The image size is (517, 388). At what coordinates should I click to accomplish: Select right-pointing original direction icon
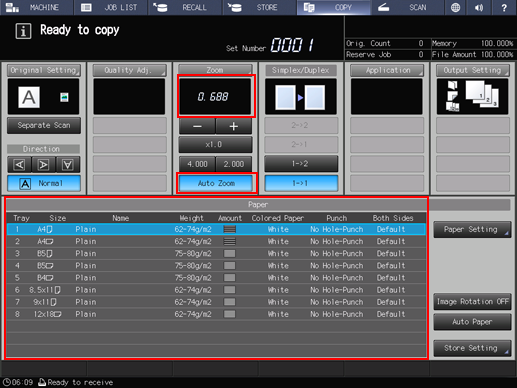pos(44,165)
